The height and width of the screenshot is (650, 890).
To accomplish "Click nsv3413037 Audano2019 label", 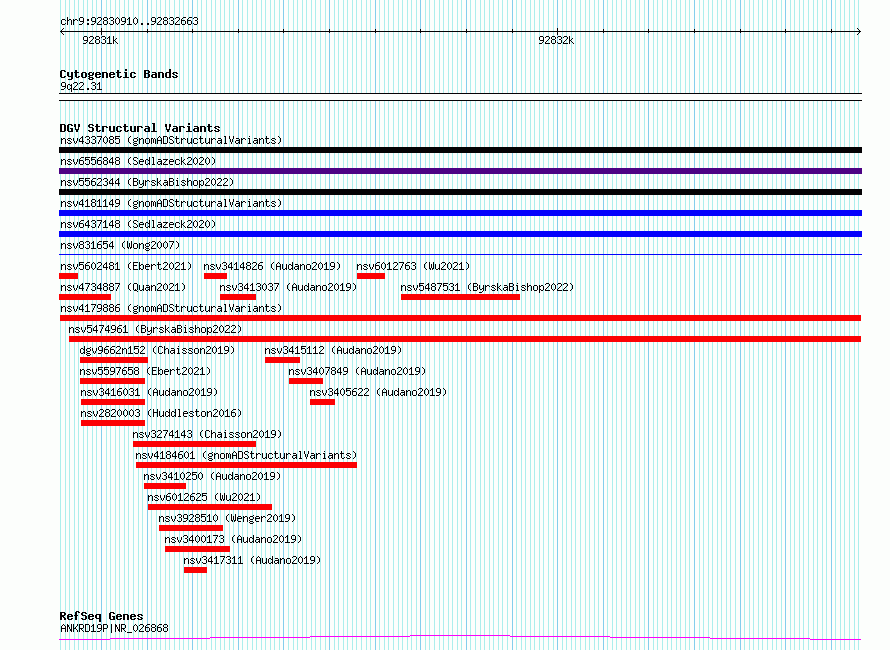I will pyautogui.click(x=288, y=287).
